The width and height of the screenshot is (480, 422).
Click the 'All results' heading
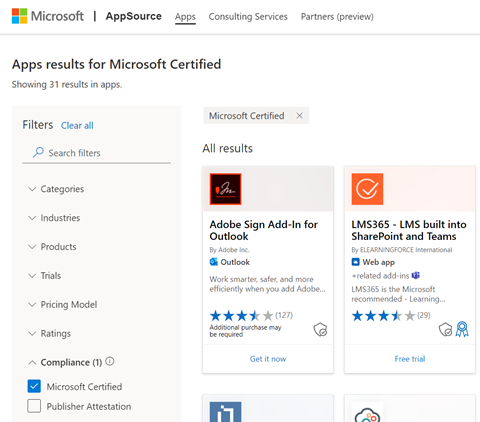click(228, 148)
